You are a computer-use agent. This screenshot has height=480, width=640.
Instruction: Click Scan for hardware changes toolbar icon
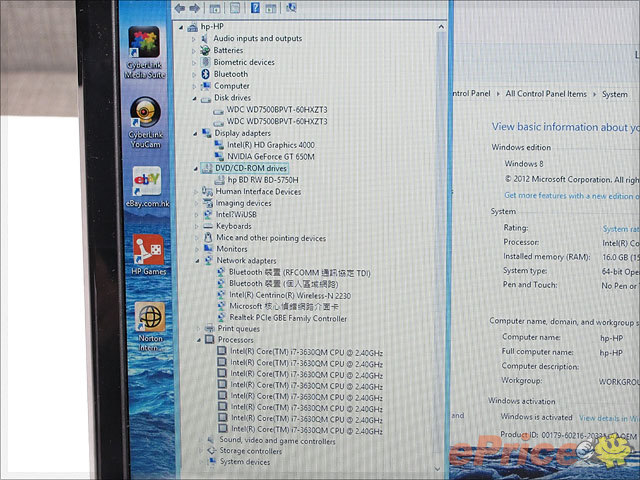291,8
